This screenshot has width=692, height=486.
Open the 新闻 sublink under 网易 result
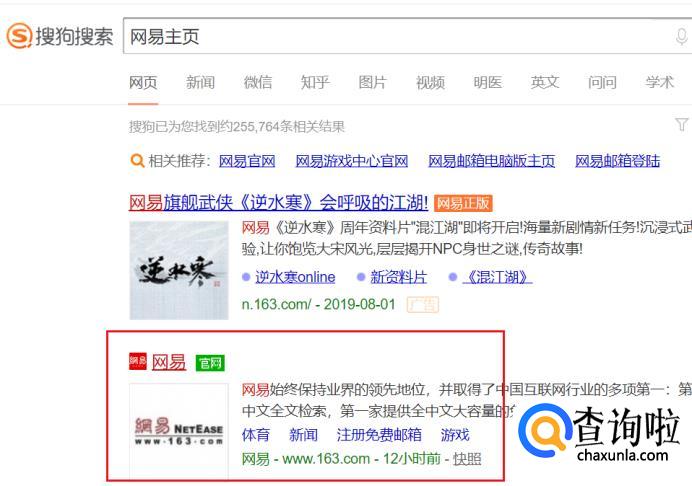(x=303, y=435)
